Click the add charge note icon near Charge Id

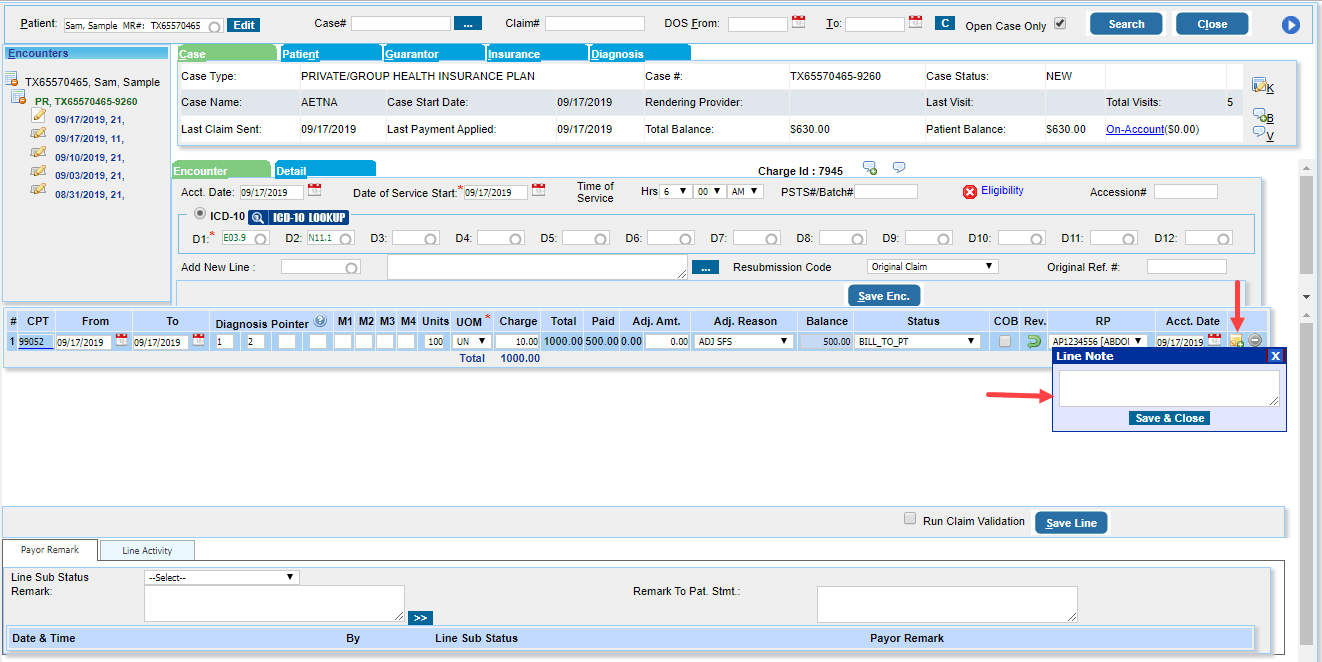pos(870,167)
